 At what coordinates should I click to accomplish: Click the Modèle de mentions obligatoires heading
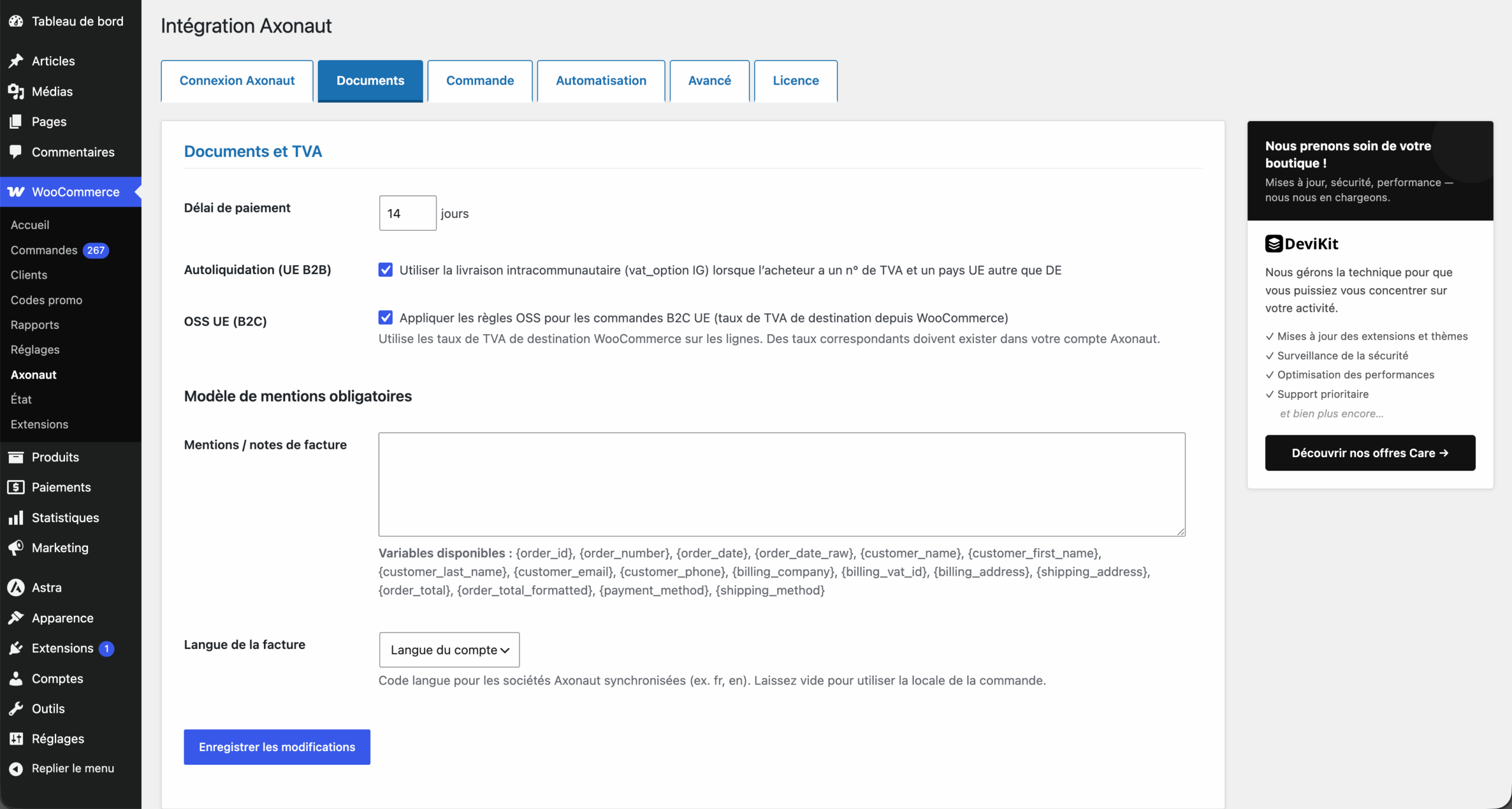tap(298, 396)
